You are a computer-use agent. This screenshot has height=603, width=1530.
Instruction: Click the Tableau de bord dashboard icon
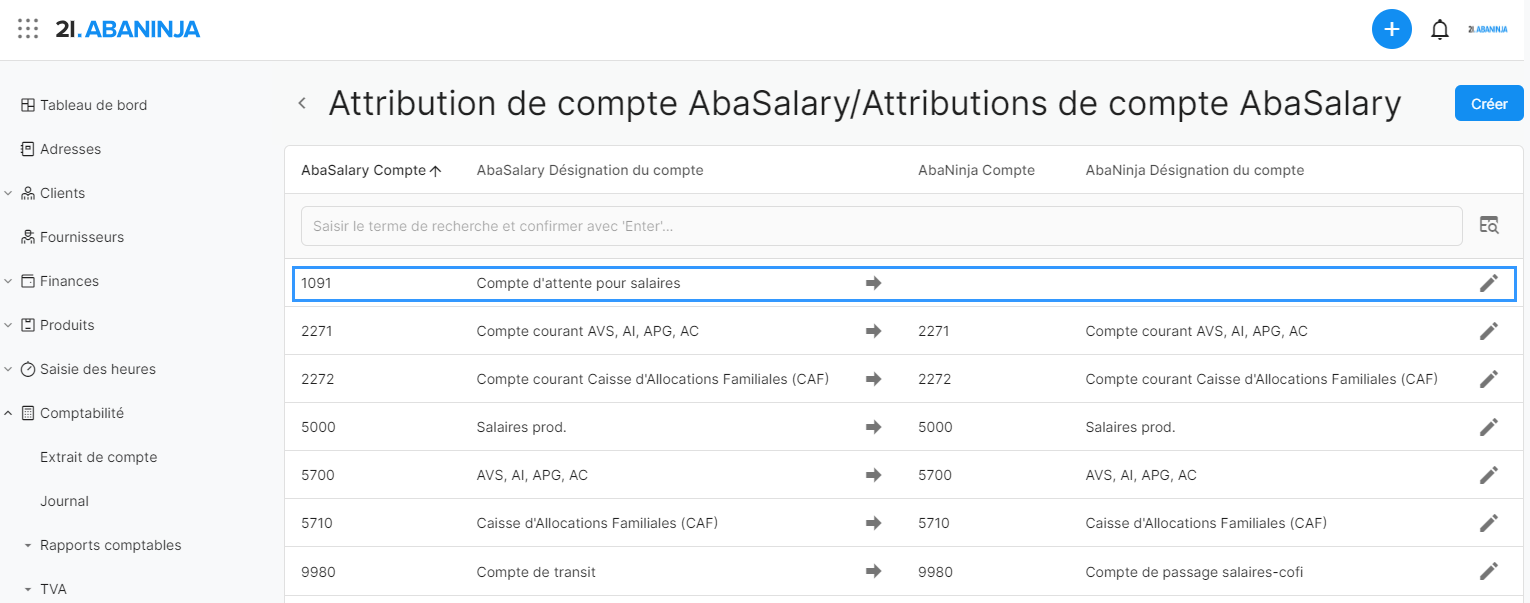[28, 105]
